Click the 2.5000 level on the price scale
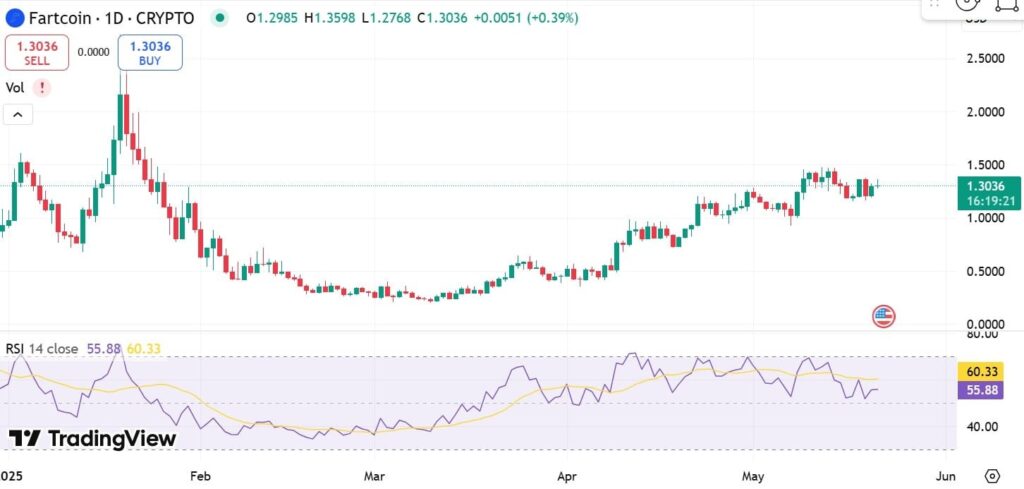The image size is (1024, 489). click(x=985, y=59)
